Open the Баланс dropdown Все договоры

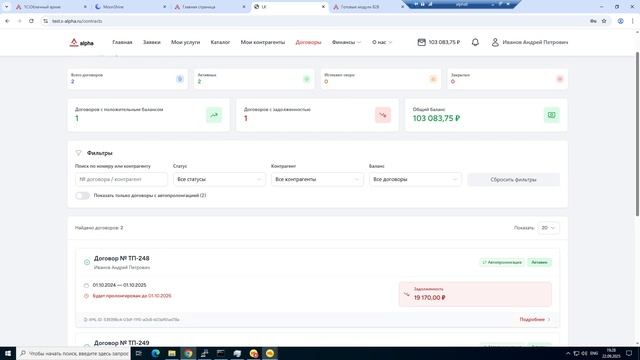(x=415, y=179)
